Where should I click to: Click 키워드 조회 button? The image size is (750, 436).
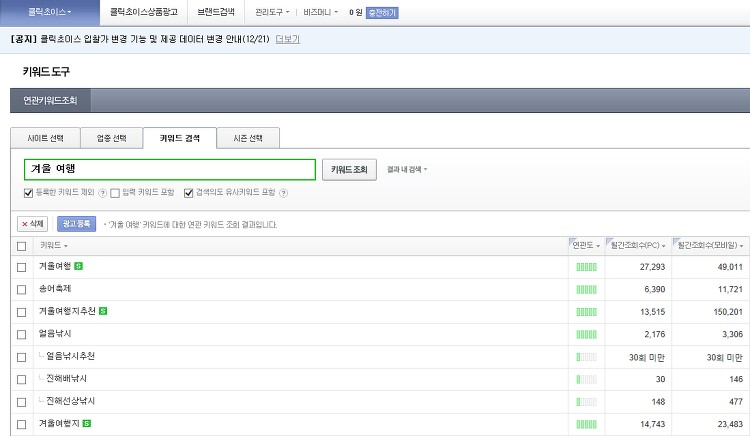pyautogui.click(x=349, y=170)
